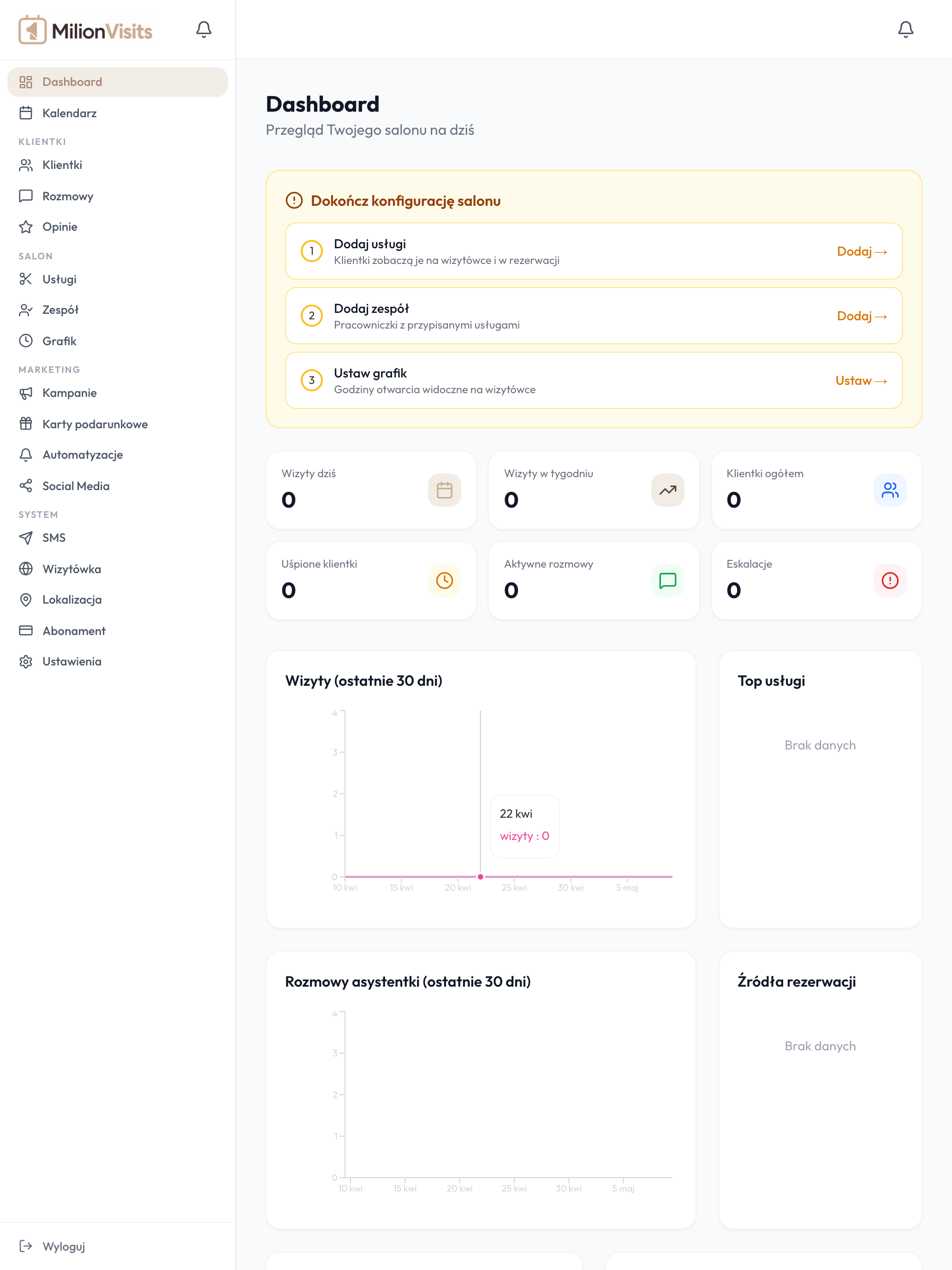This screenshot has width=952, height=1270.
Task: Click the Zespół user-check icon
Action: tap(26, 310)
